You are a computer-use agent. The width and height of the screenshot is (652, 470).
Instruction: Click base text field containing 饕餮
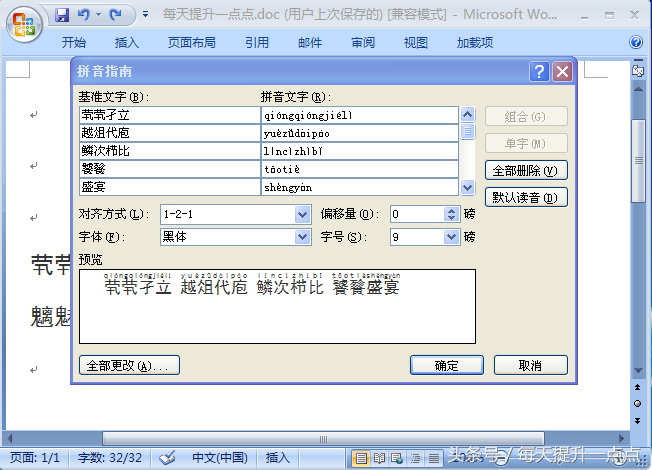click(170, 169)
